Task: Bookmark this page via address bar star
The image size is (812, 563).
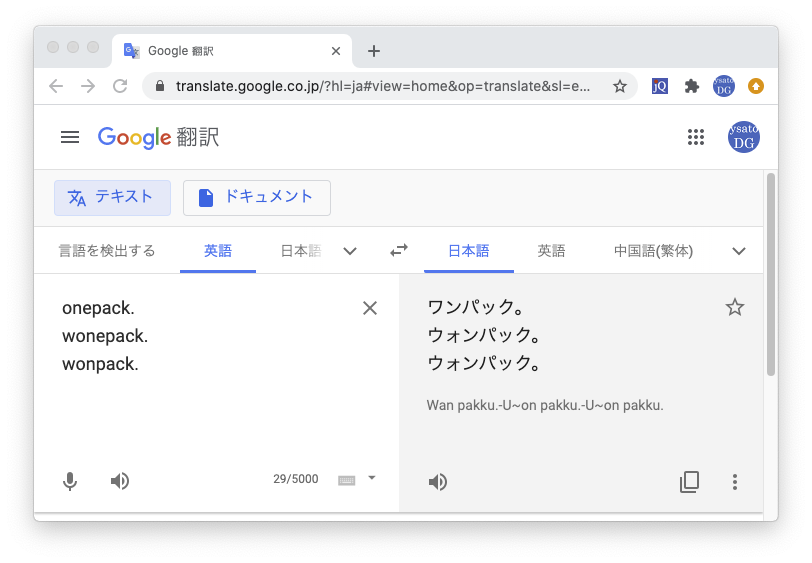Action: click(620, 86)
